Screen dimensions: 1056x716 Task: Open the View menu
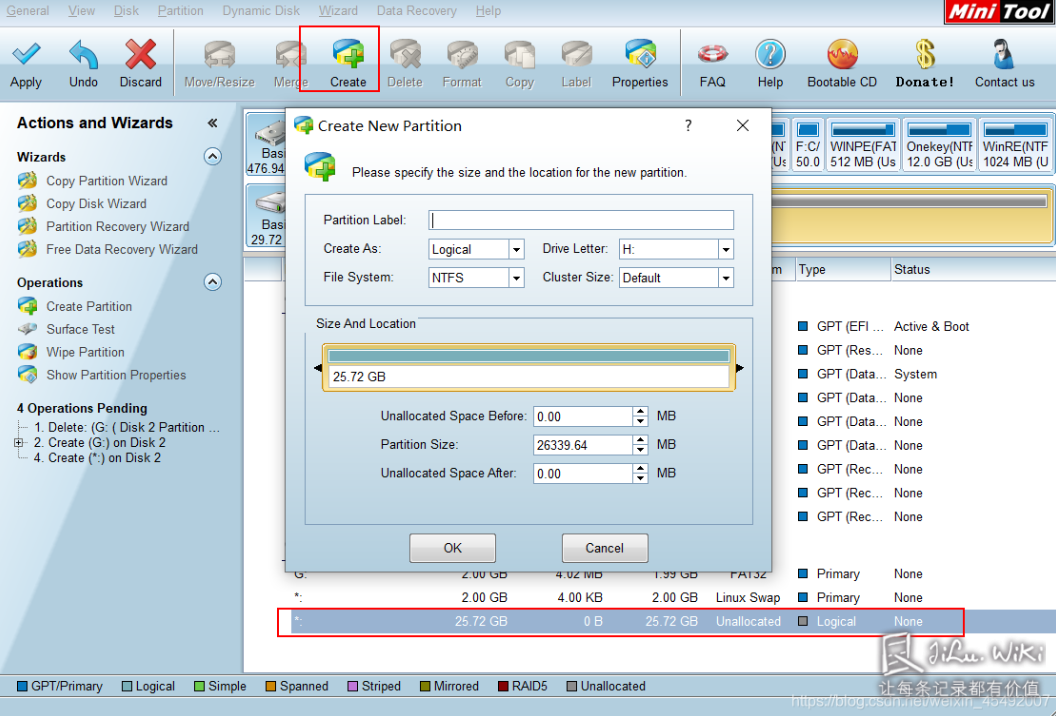pos(81,11)
